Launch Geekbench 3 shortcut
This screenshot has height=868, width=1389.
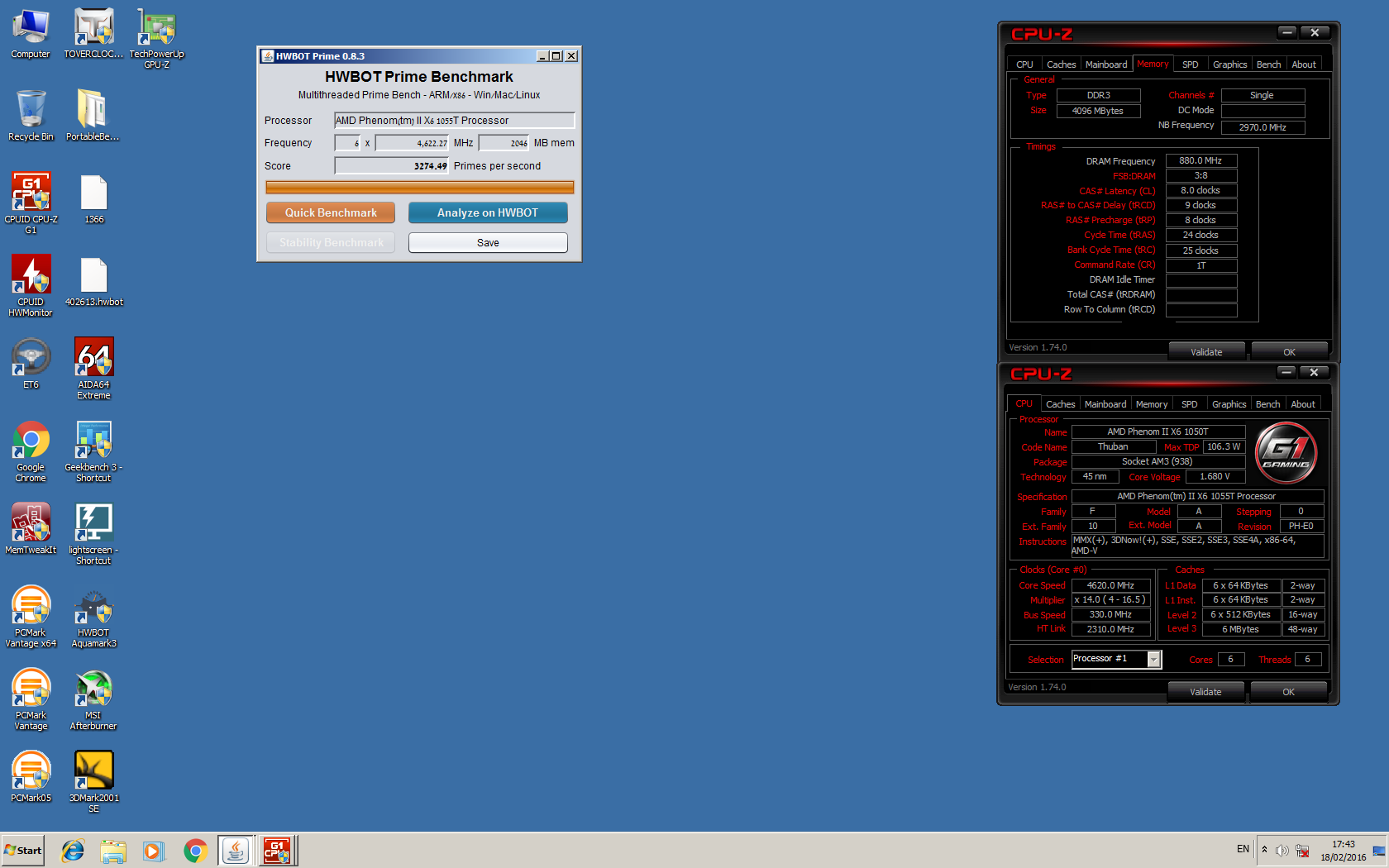[x=93, y=451]
